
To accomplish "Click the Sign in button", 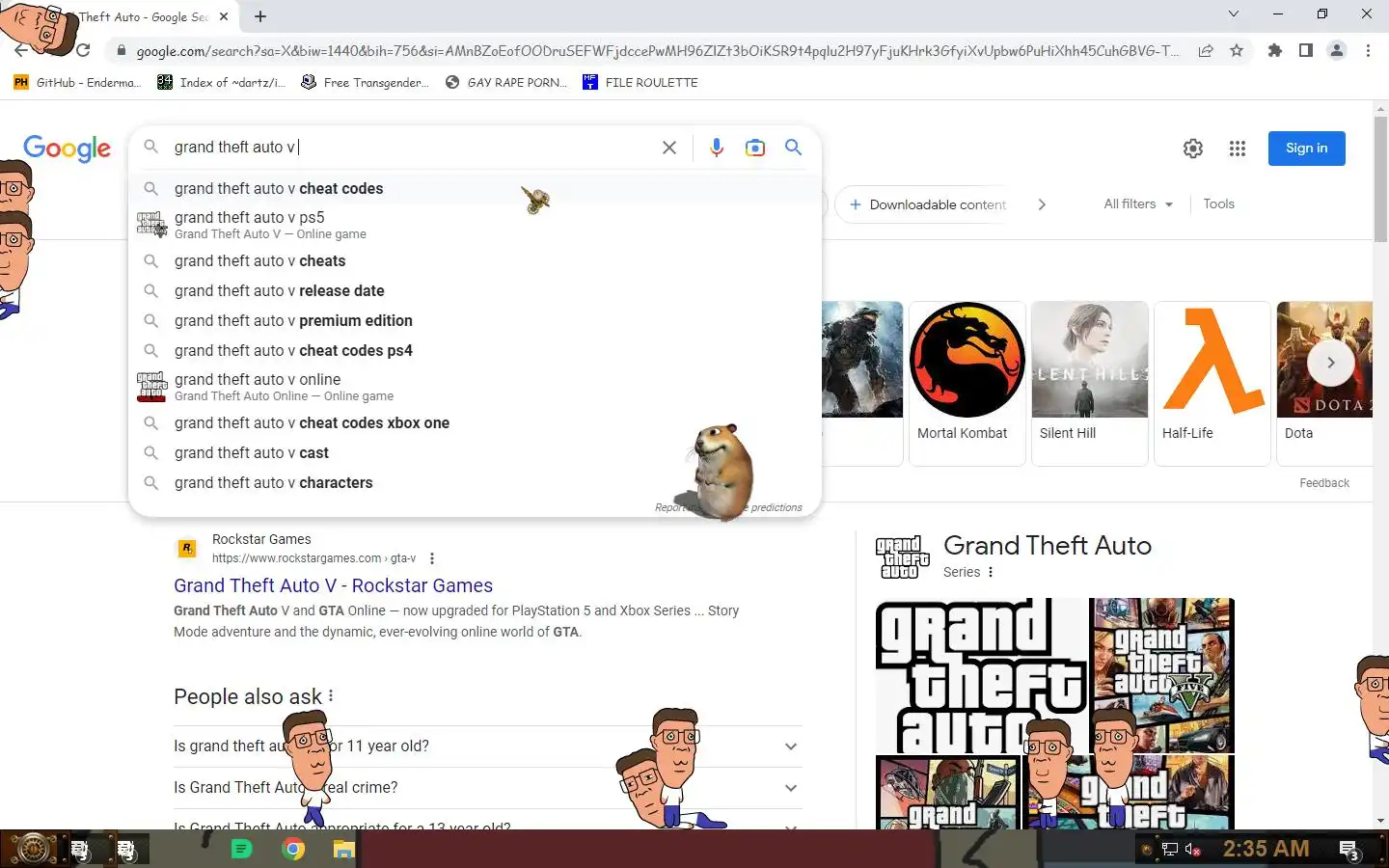I will [x=1306, y=148].
